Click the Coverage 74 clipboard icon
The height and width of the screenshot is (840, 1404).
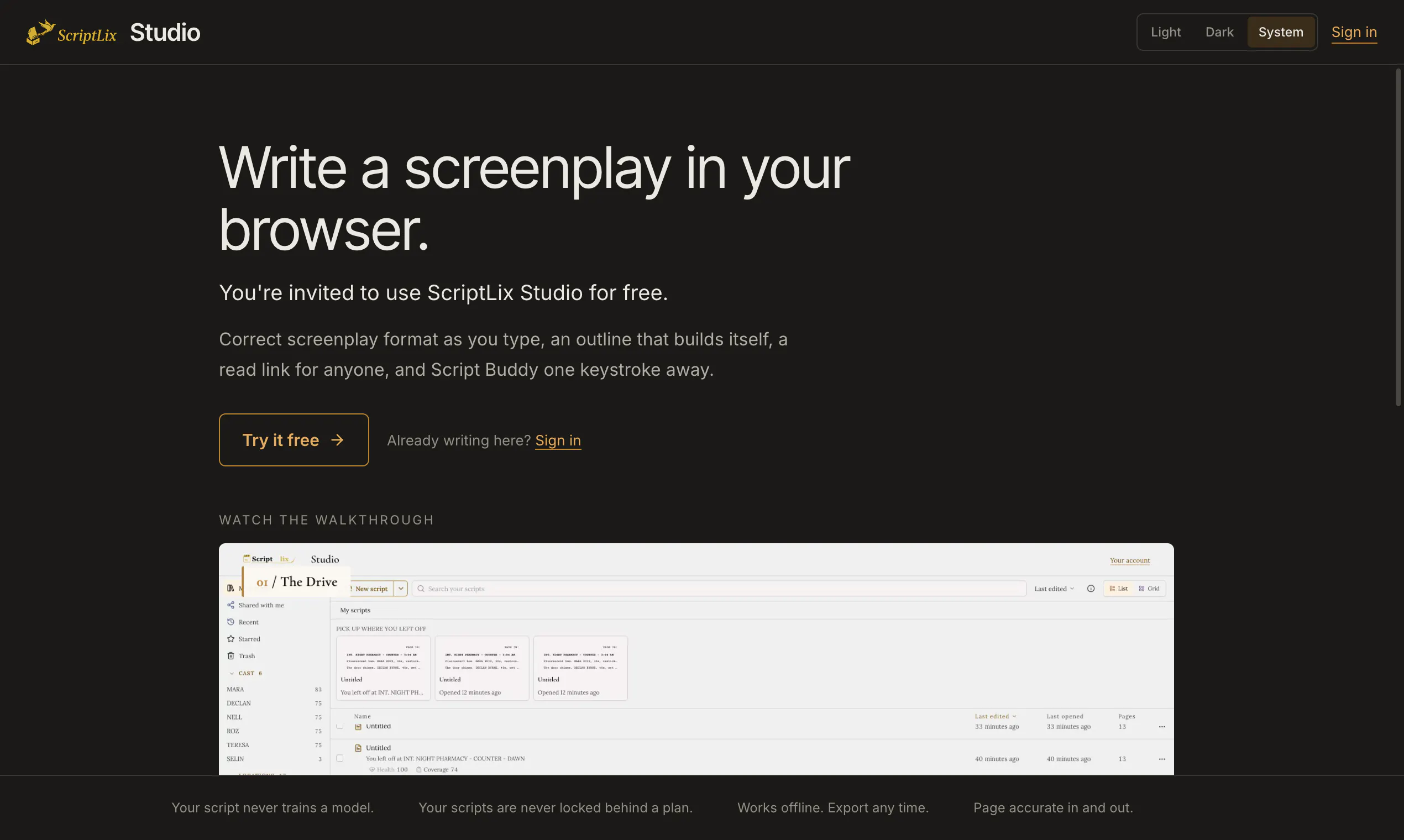(418, 770)
